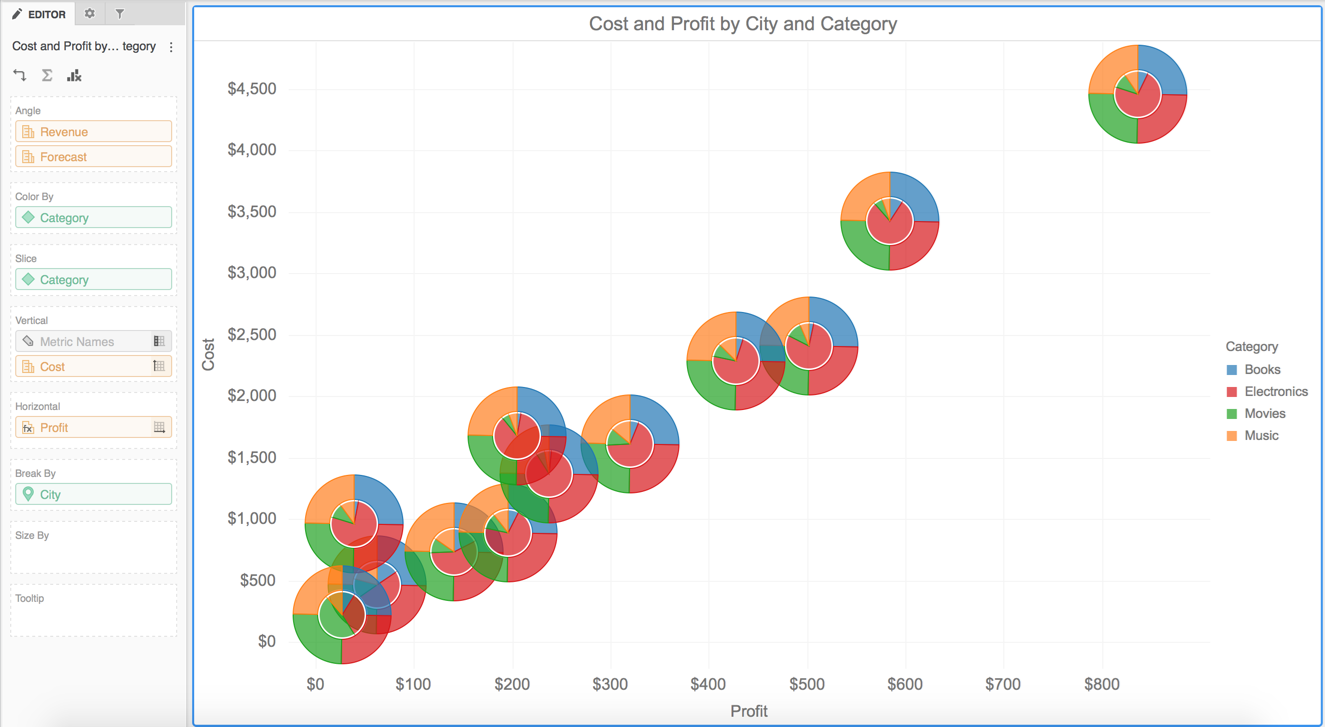Click the Music legend label
The width and height of the screenshot is (1325, 727).
tap(1261, 436)
